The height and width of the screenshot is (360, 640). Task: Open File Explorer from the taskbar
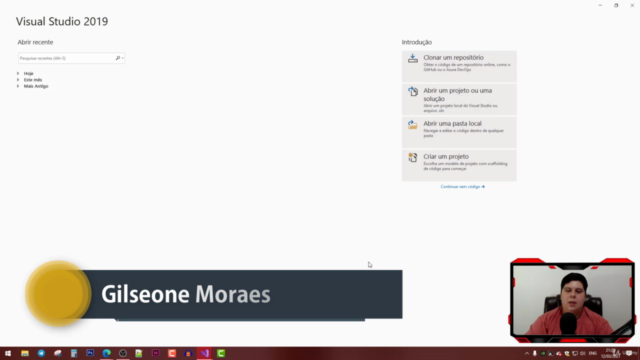25,353
